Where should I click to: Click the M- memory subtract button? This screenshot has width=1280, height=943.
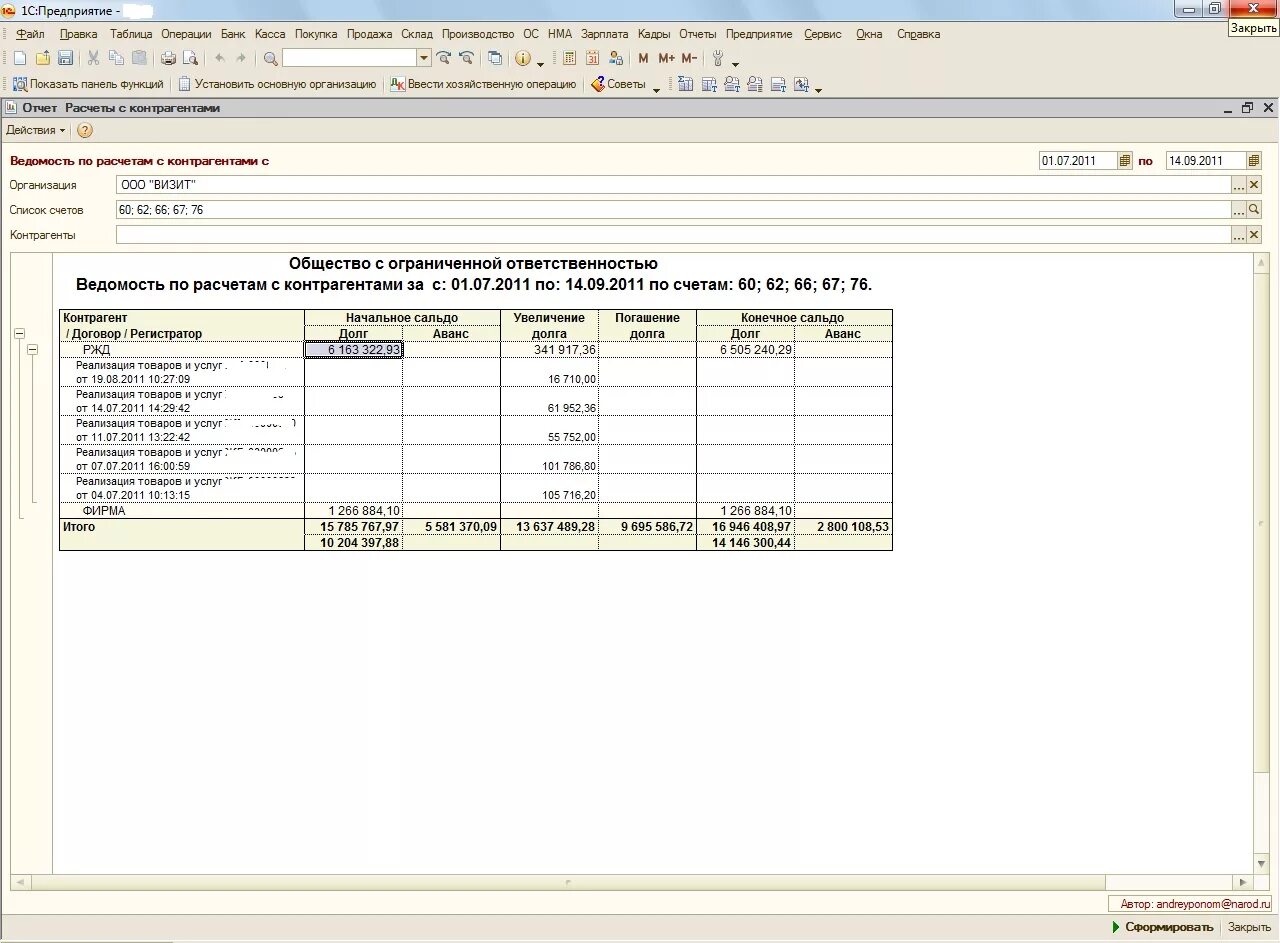(689, 58)
